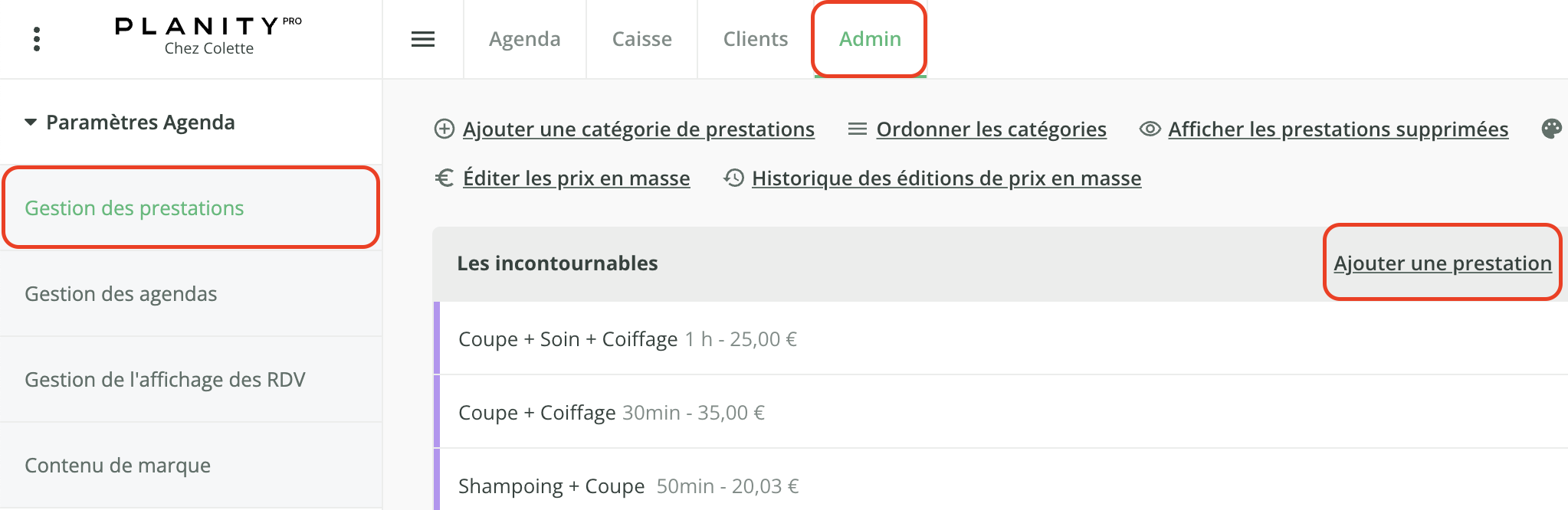Viewport: 1568px width, 510px height.
Task: Select the Admin tab
Action: point(870,39)
